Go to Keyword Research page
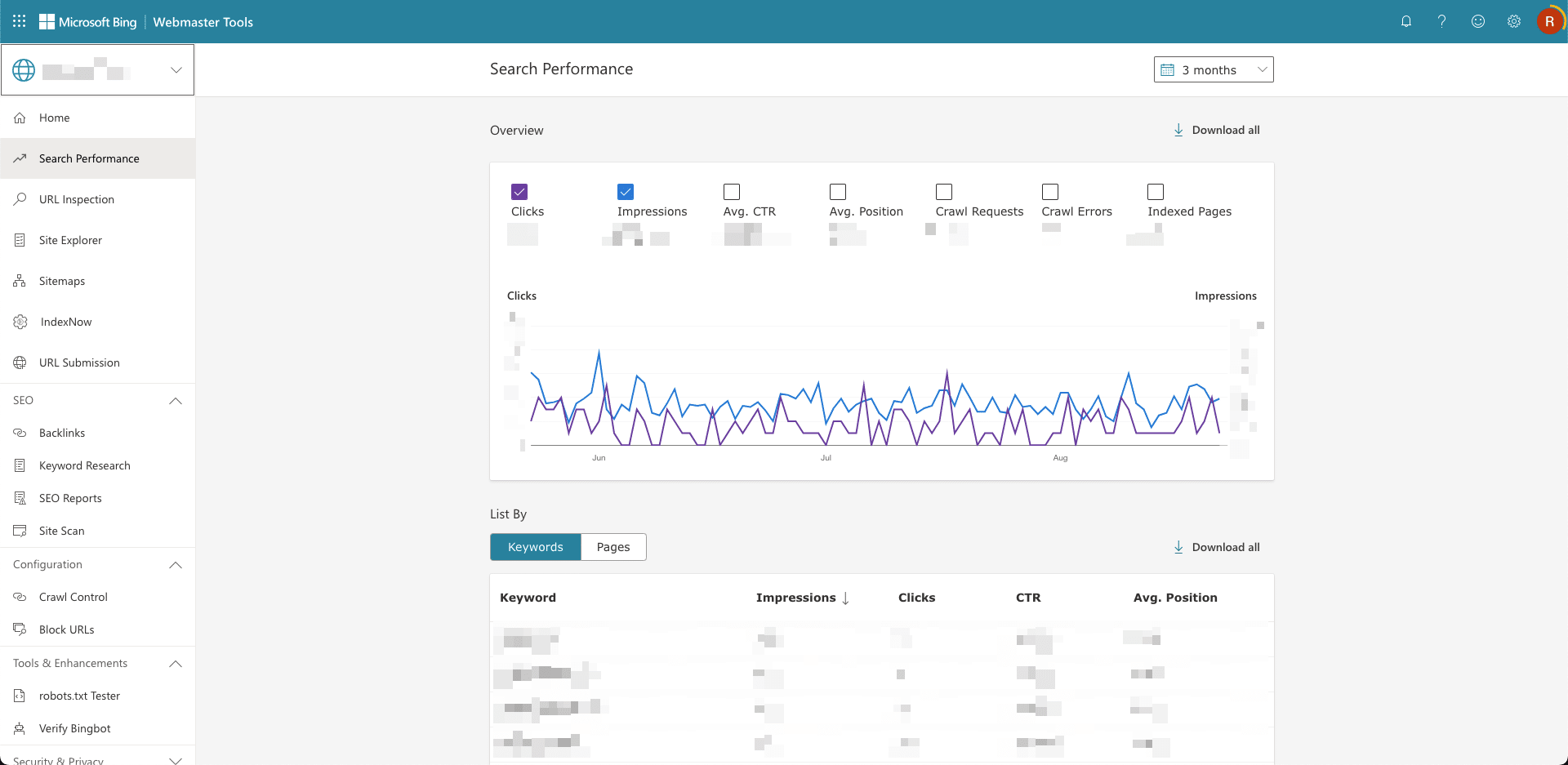1568x765 pixels. pyautogui.click(x=84, y=465)
